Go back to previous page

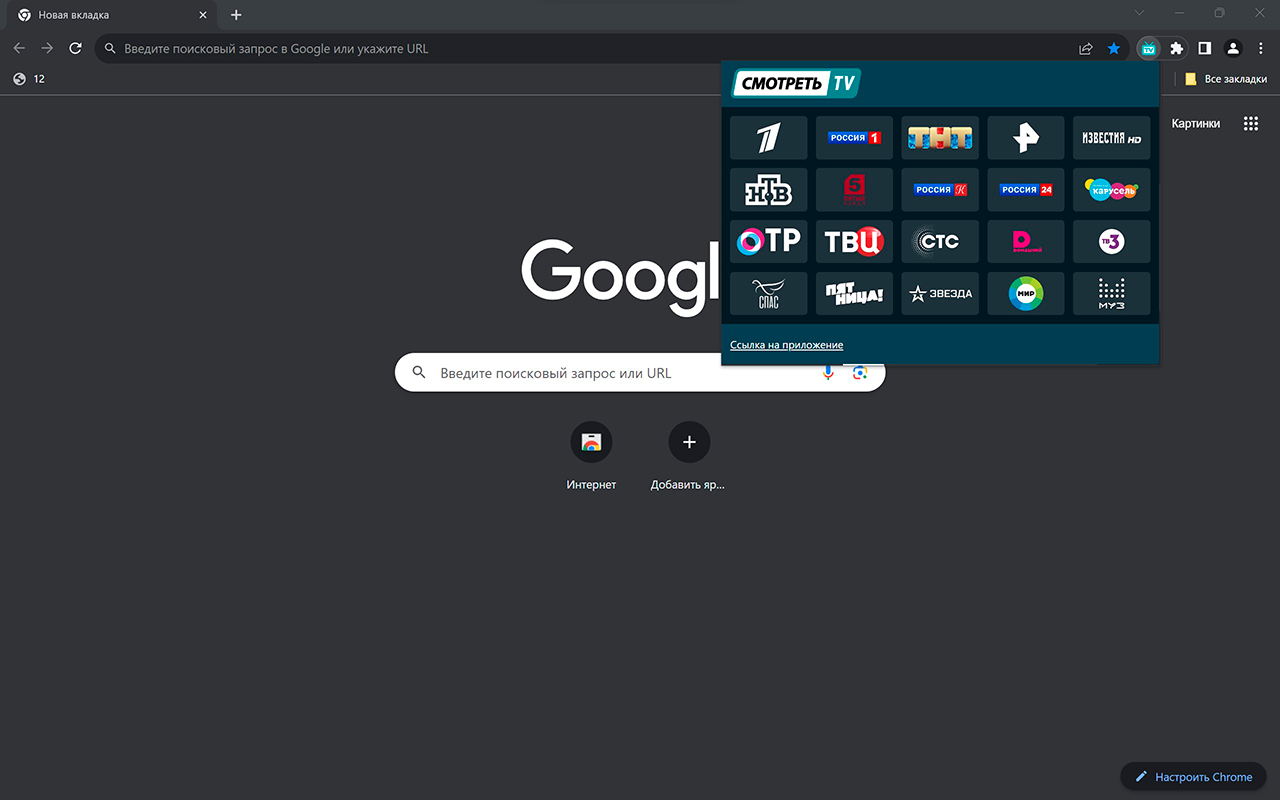[x=19, y=48]
